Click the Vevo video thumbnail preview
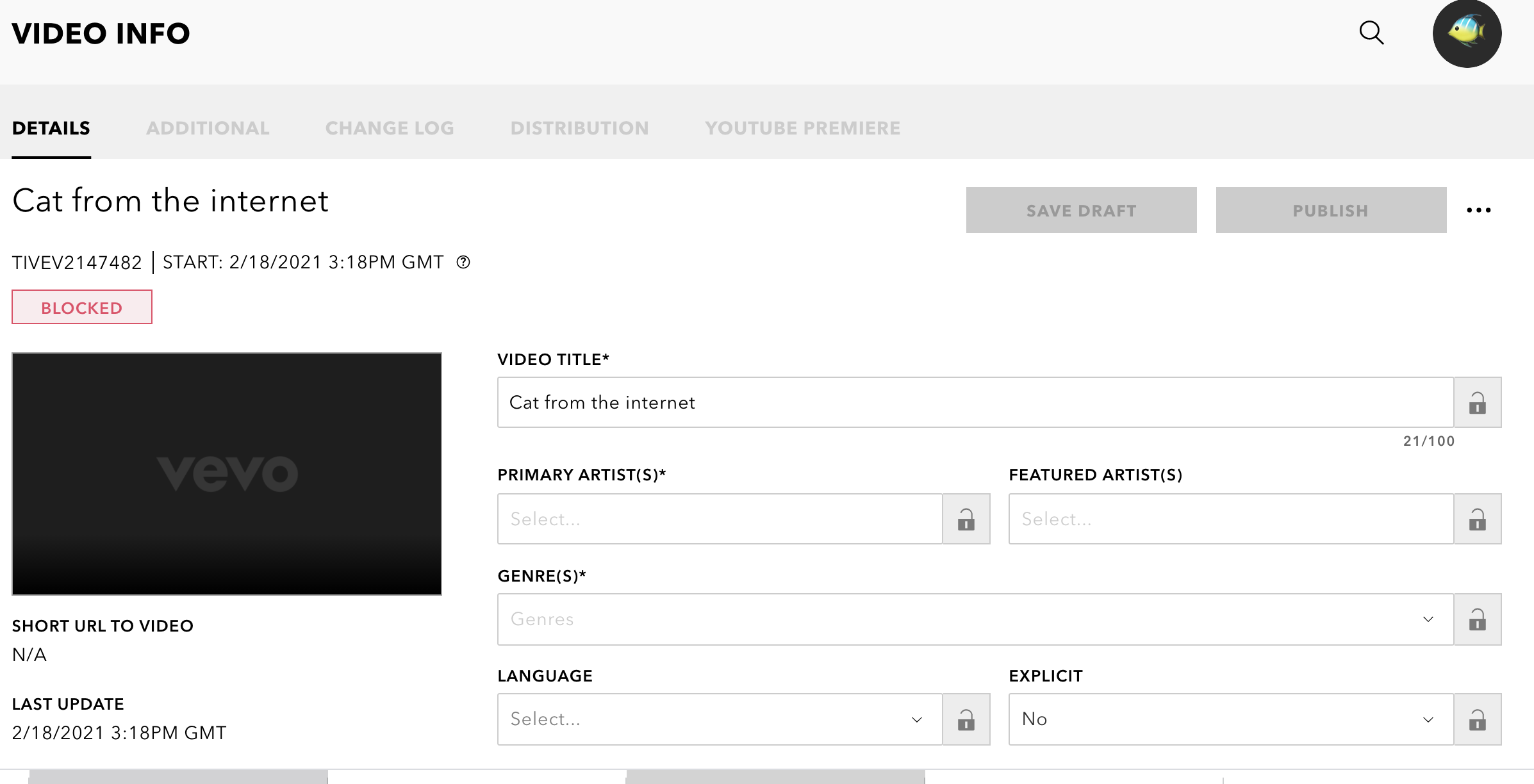The width and height of the screenshot is (1534, 784). [x=227, y=474]
